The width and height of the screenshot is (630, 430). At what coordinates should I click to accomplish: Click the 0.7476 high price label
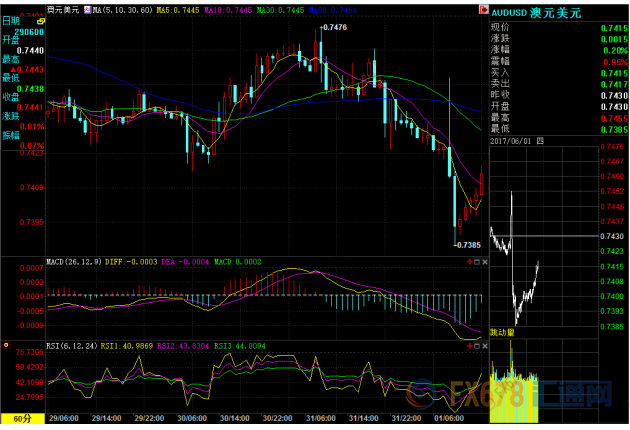[x=334, y=28]
